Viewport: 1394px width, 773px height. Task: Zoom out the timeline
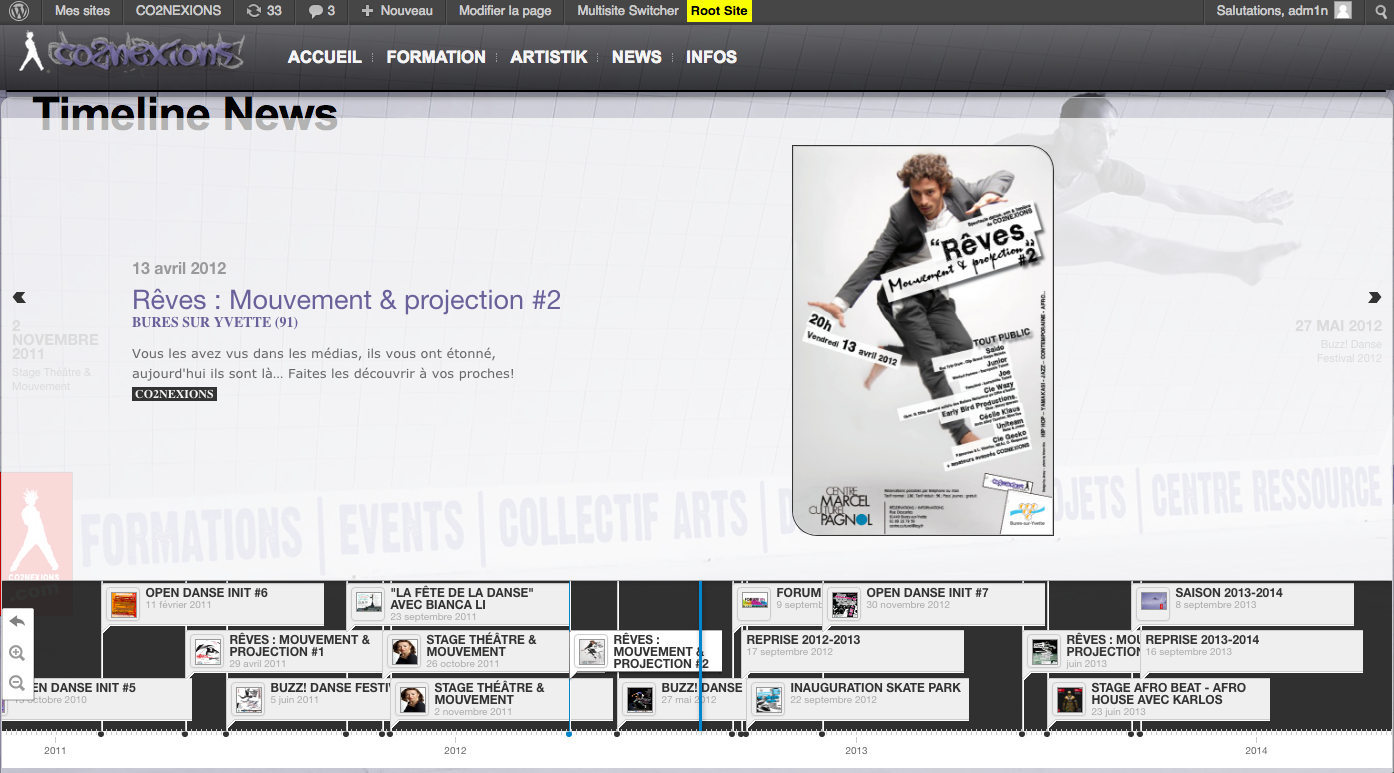click(17, 684)
